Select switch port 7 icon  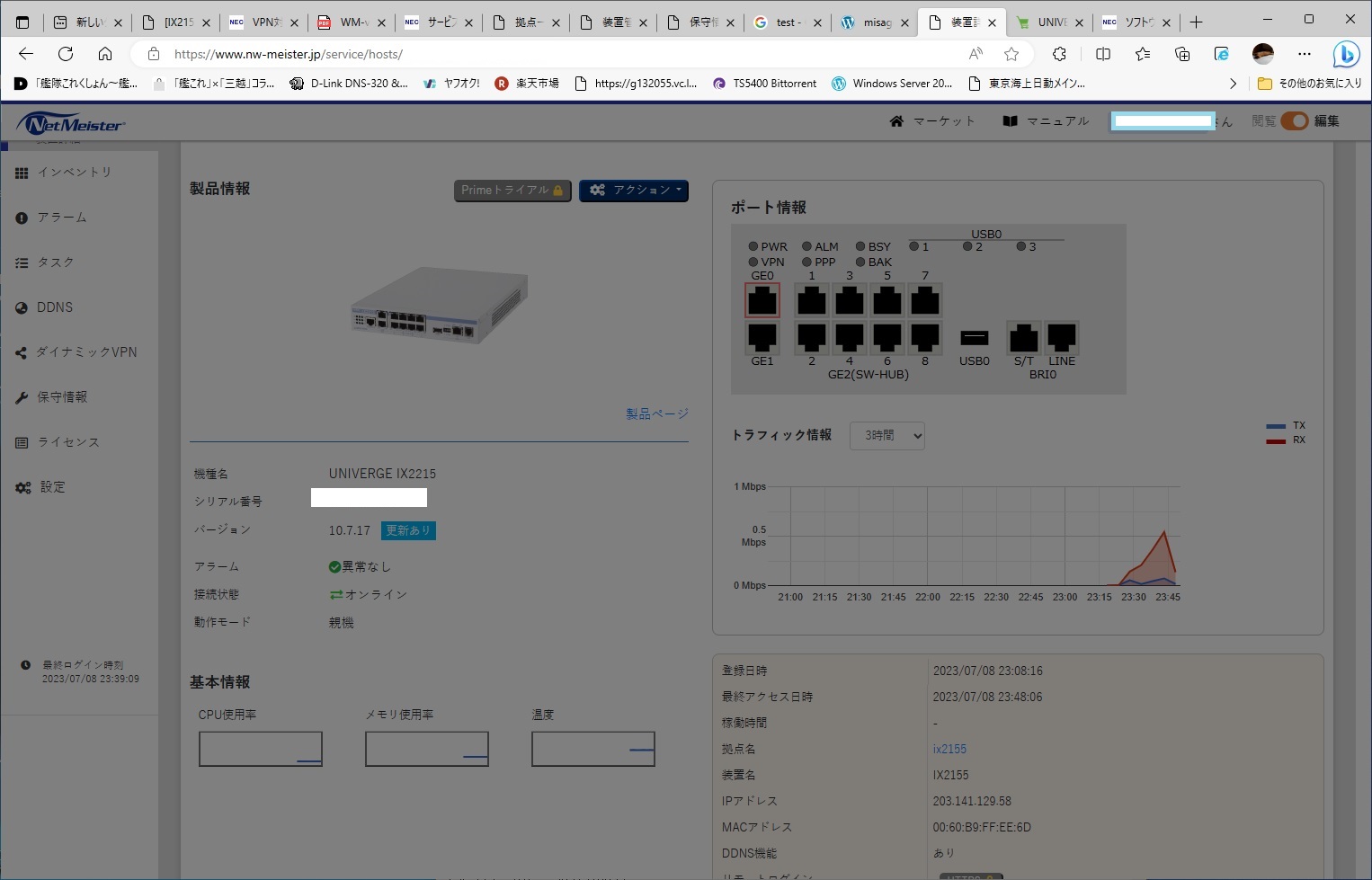tap(924, 300)
